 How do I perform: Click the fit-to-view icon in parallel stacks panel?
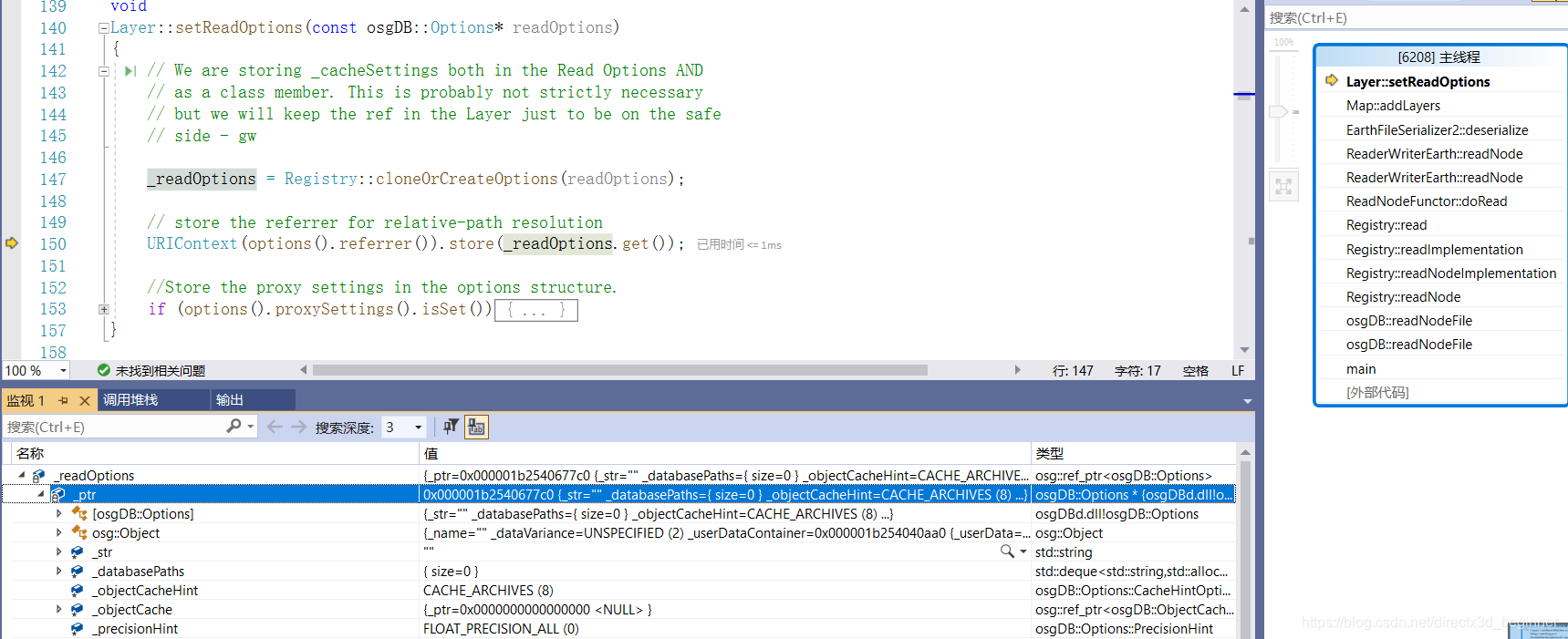coord(1283,187)
